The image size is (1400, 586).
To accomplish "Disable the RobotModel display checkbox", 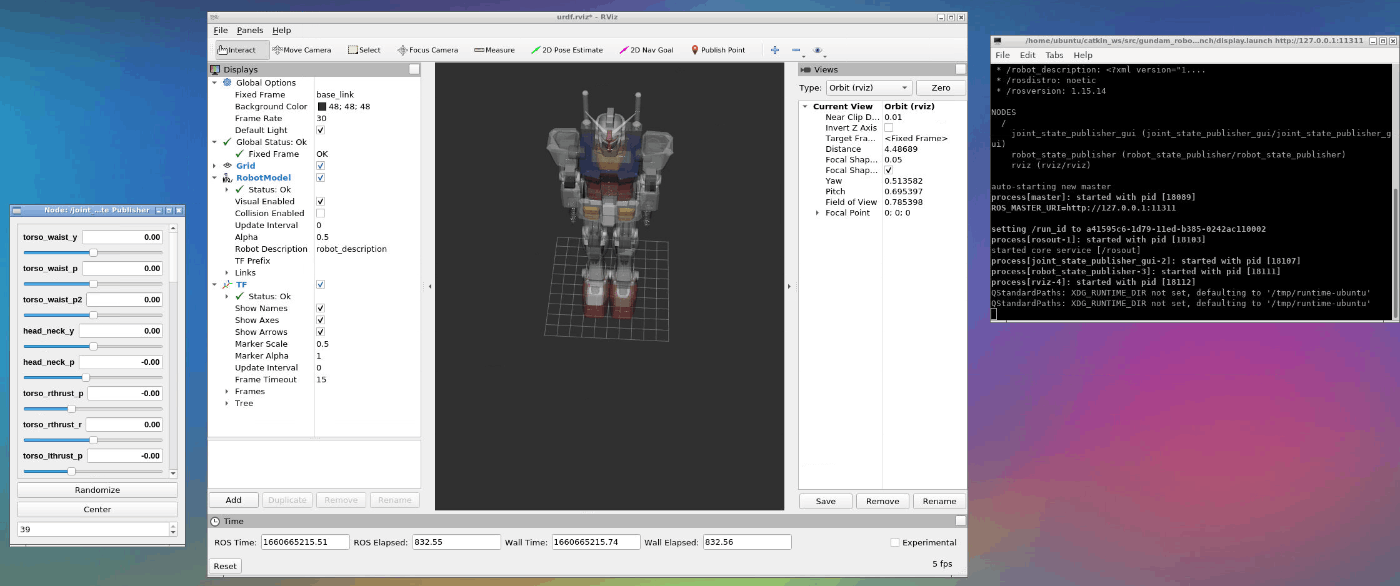I will tap(321, 178).
